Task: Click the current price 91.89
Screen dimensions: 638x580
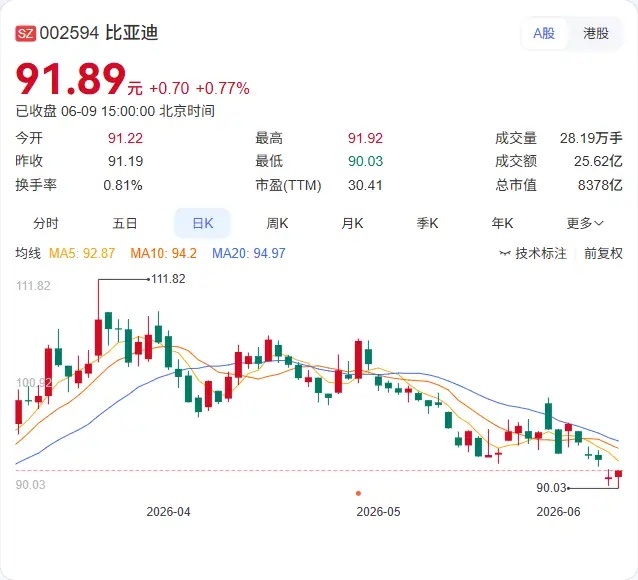Action: [71, 79]
